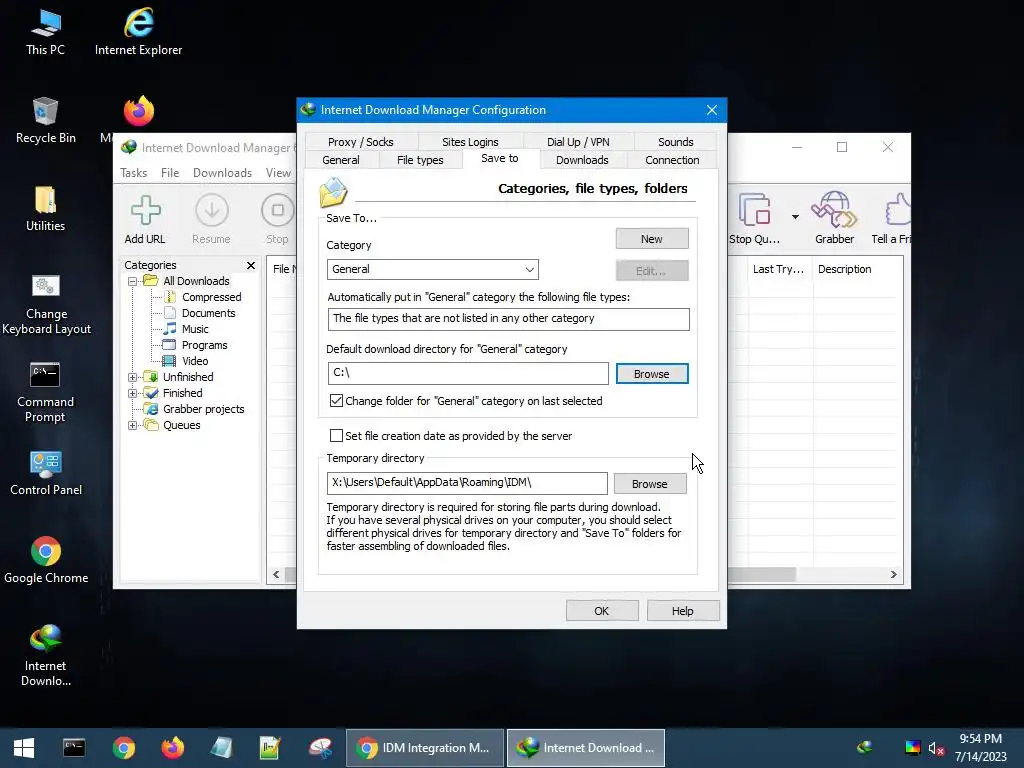1024x768 pixels.
Task: Open Command Prompt taskbar icon
Action: point(74,748)
